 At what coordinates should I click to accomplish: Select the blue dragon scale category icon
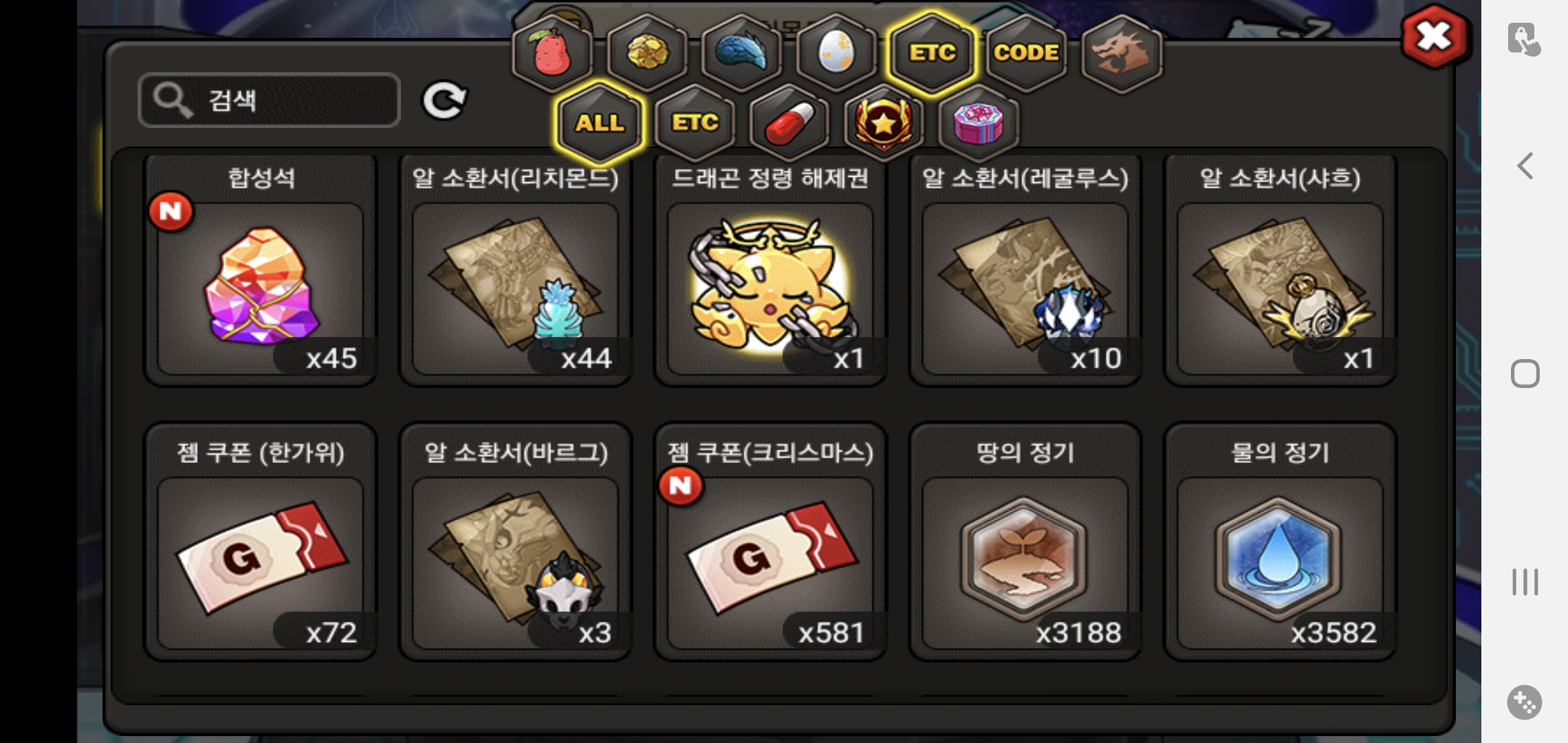click(x=741, y=53)
